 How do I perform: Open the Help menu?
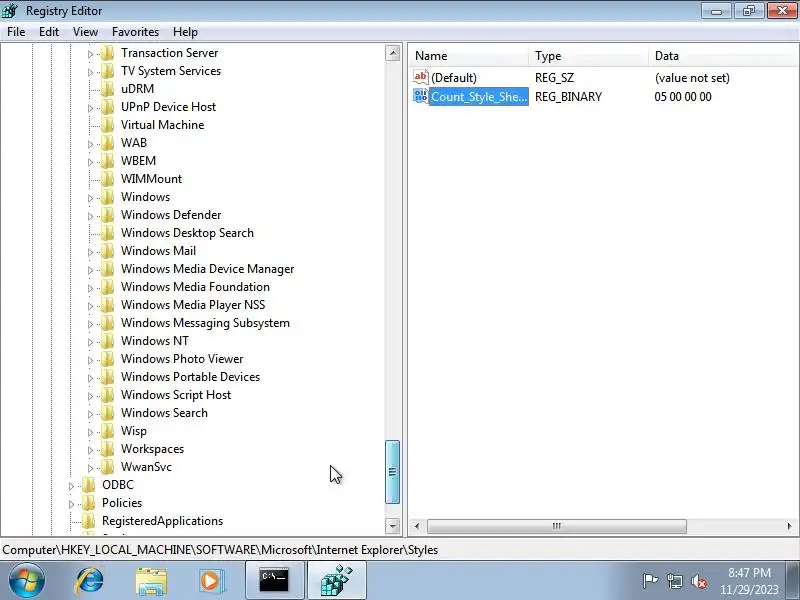pyautogui.click(x=185, y=32)
